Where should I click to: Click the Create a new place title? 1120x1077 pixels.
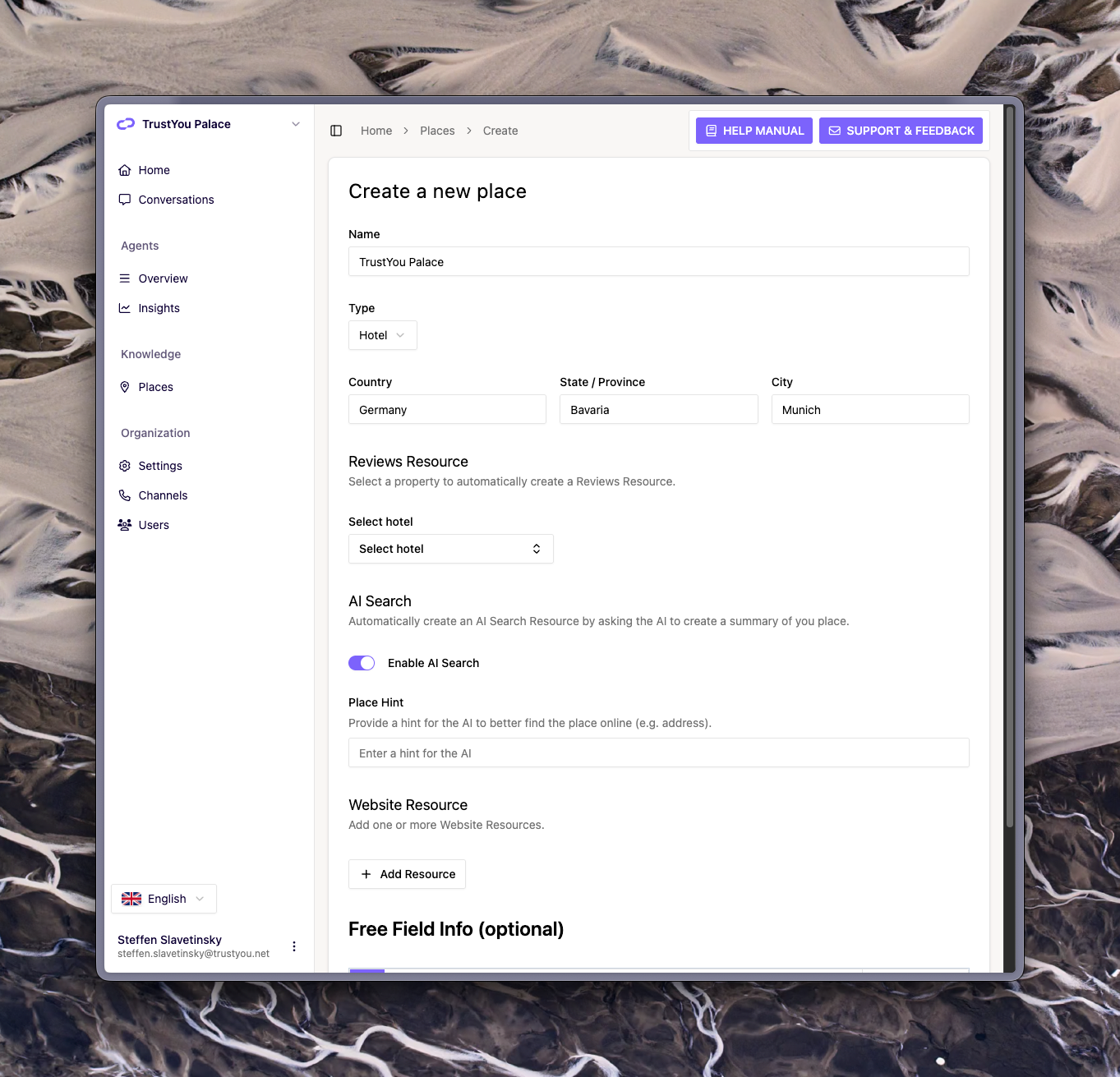tap(437, 191)
